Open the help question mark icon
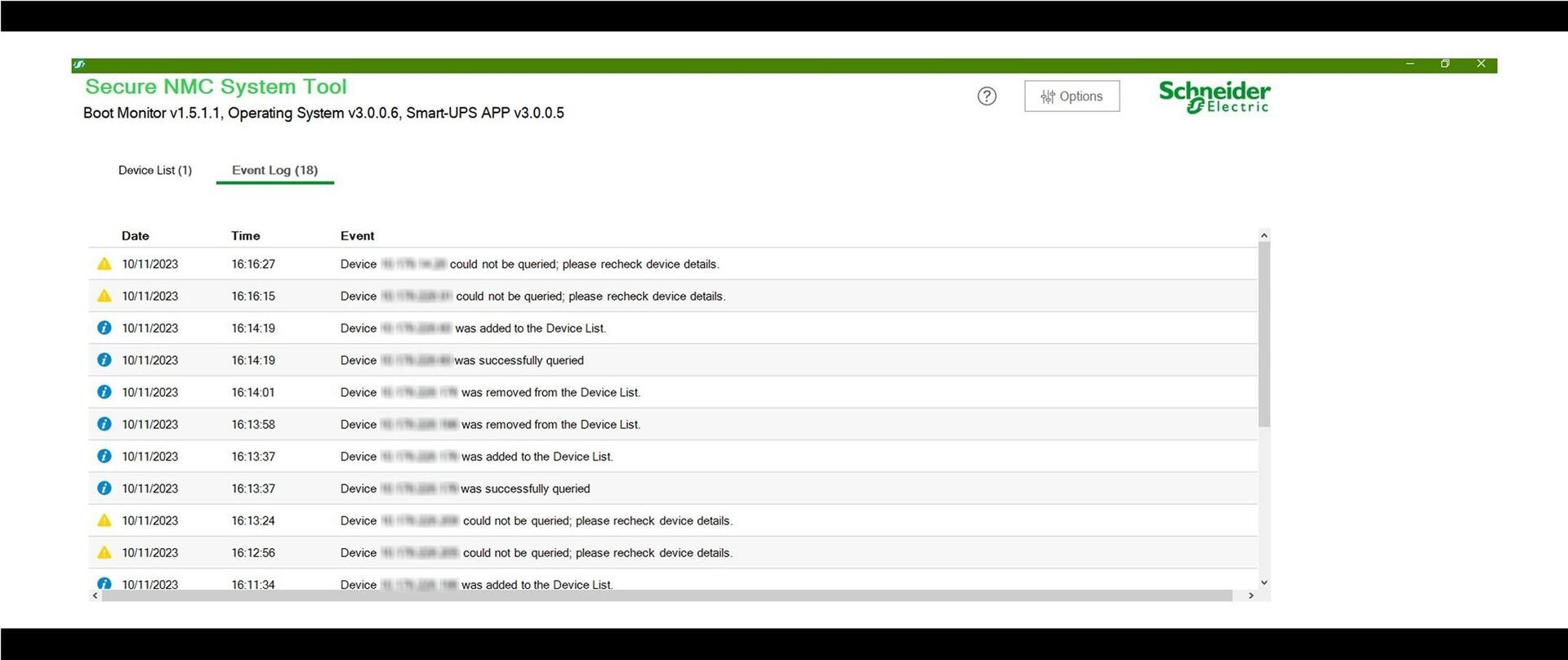 click(987, 96)
